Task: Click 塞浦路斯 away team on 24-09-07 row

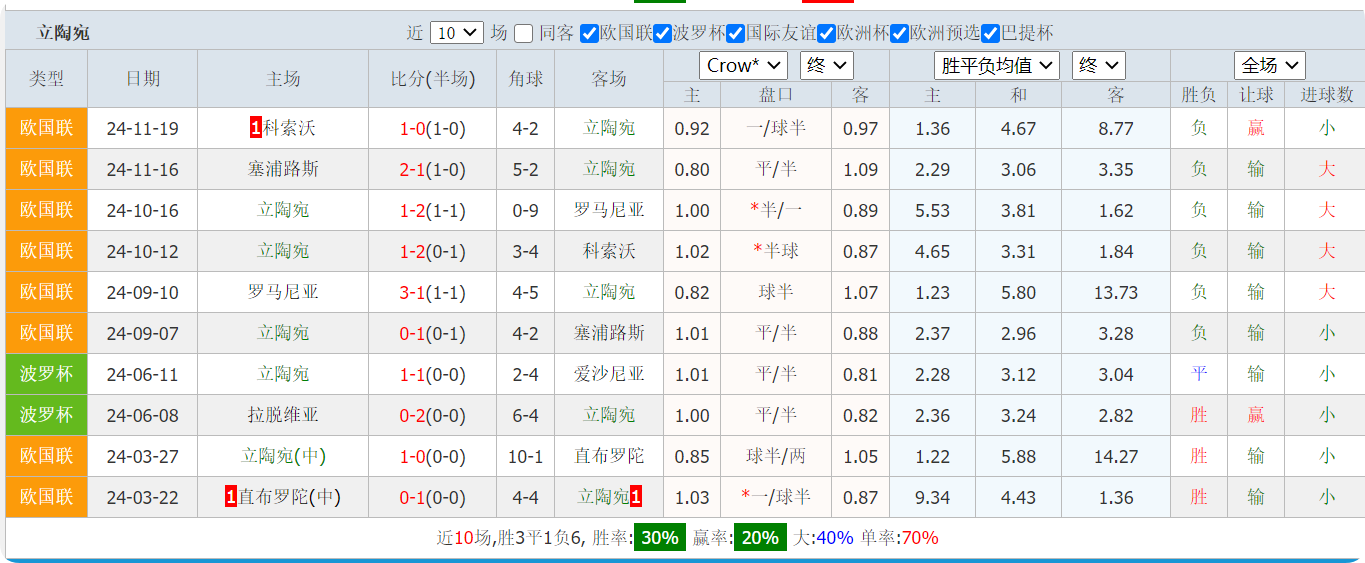Action: (609, 333)
